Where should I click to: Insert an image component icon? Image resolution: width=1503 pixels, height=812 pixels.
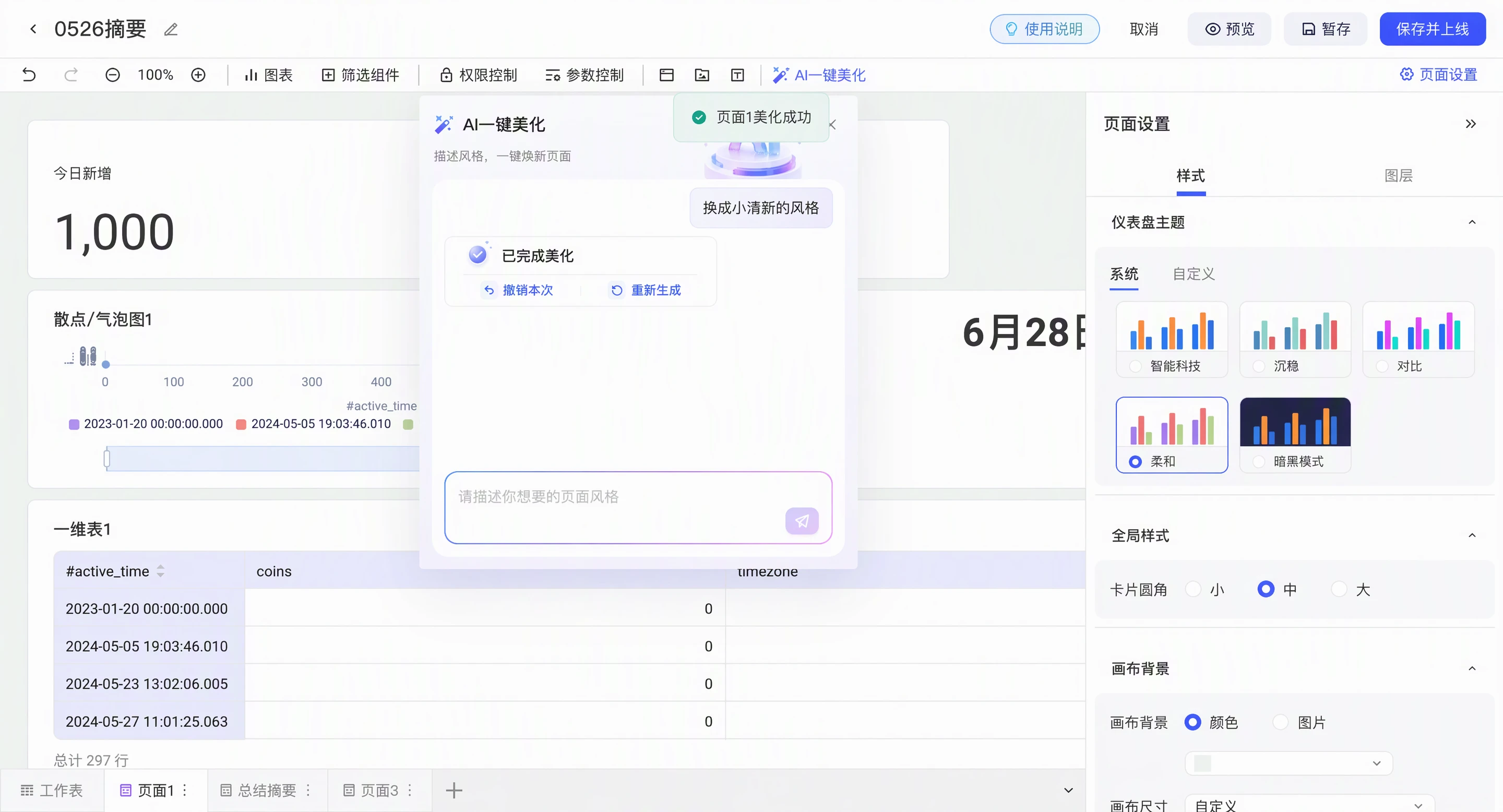click(x=702, y=75)
